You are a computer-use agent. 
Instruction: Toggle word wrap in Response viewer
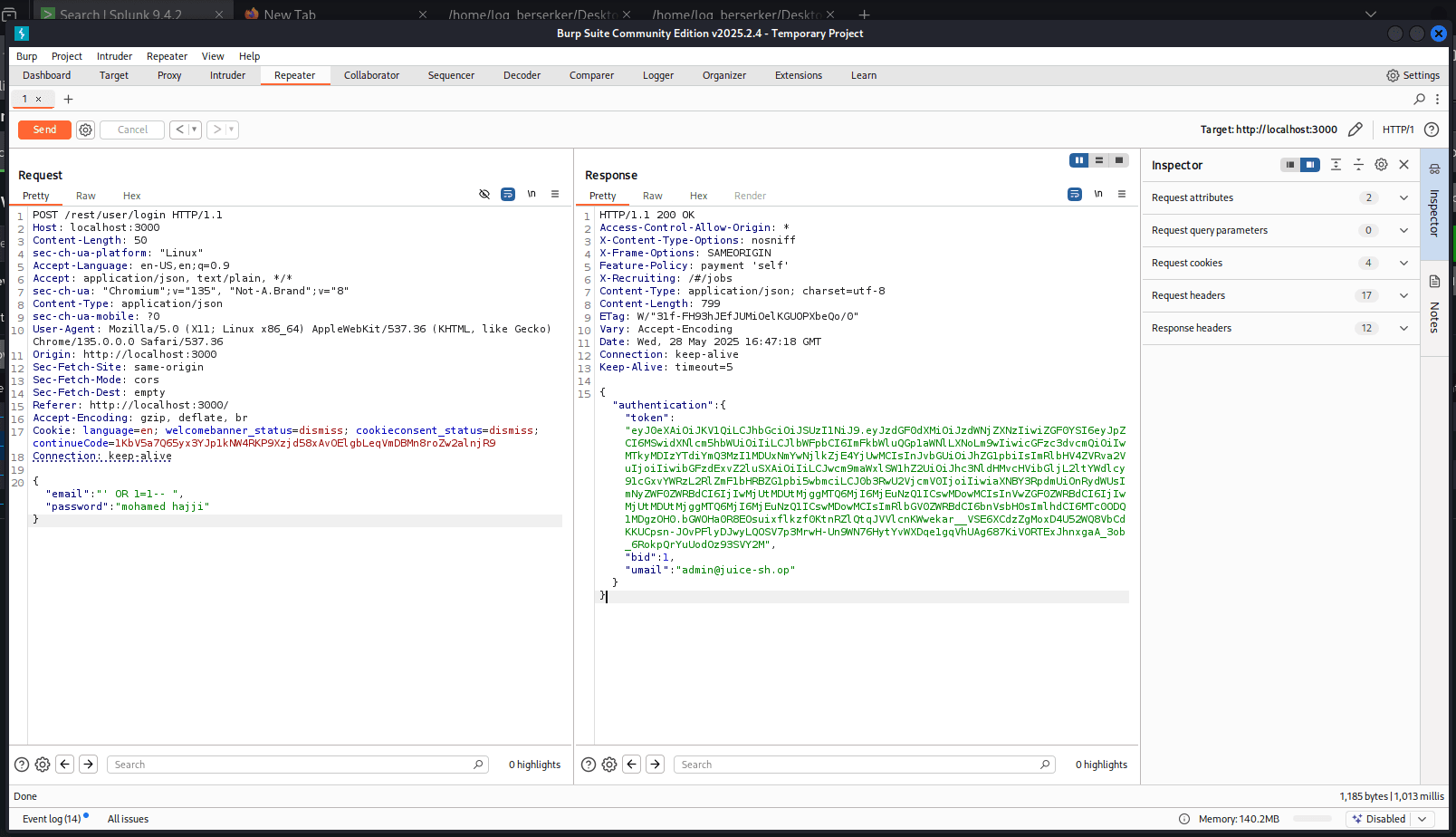1075,194
